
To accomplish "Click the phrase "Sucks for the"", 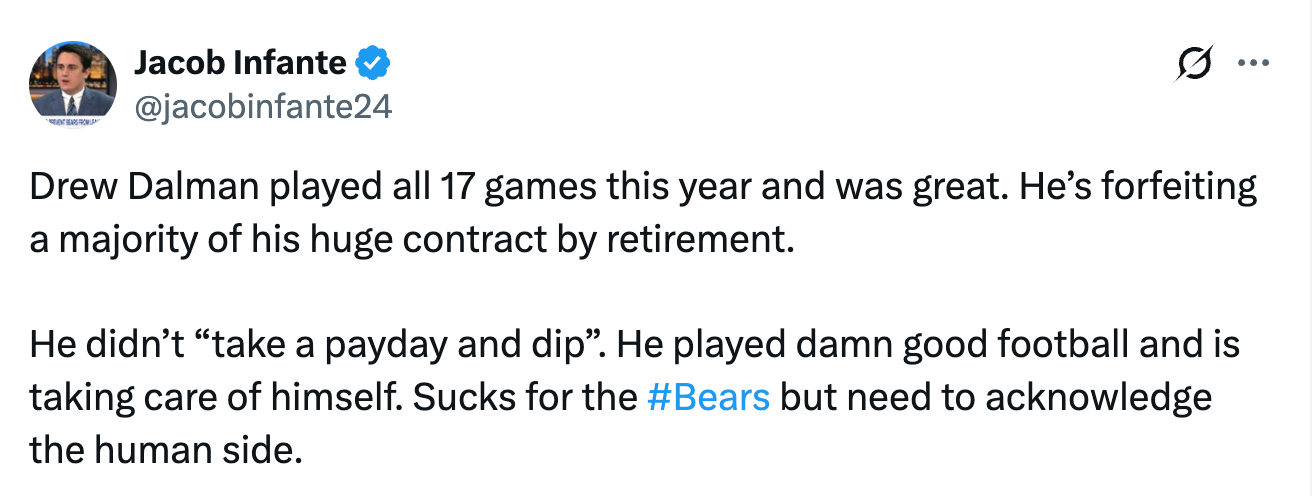I will pyautogui.click(x=525, y=397).
